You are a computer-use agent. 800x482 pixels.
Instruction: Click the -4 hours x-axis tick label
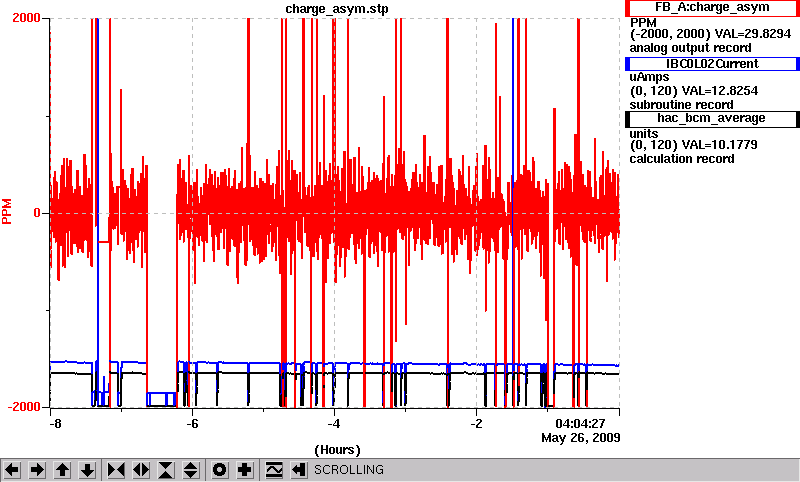334,424
